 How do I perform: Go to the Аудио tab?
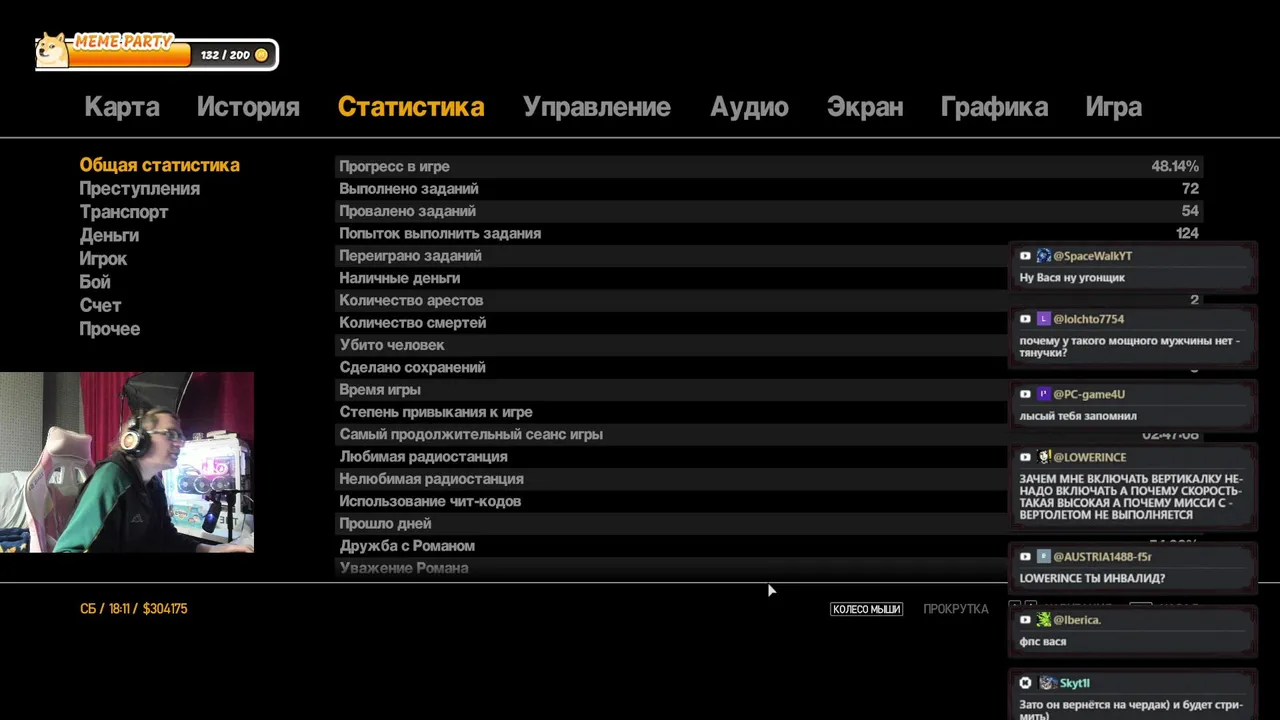click(x=749, y=107)
